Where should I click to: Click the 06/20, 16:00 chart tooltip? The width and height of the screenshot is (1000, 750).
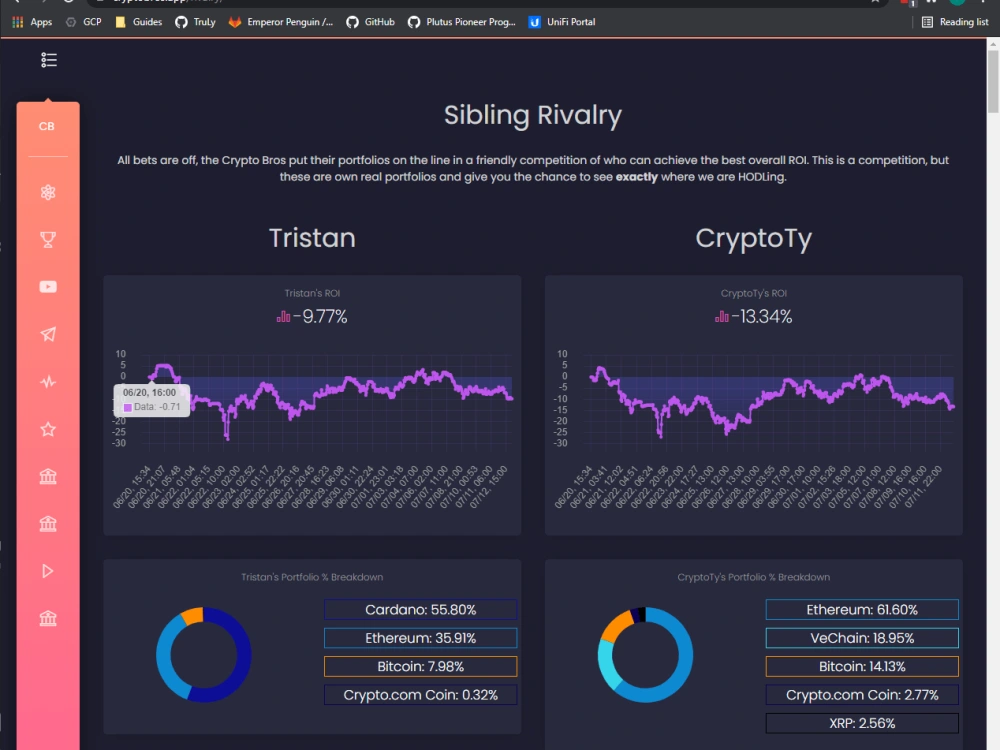(x=151, y=400)
